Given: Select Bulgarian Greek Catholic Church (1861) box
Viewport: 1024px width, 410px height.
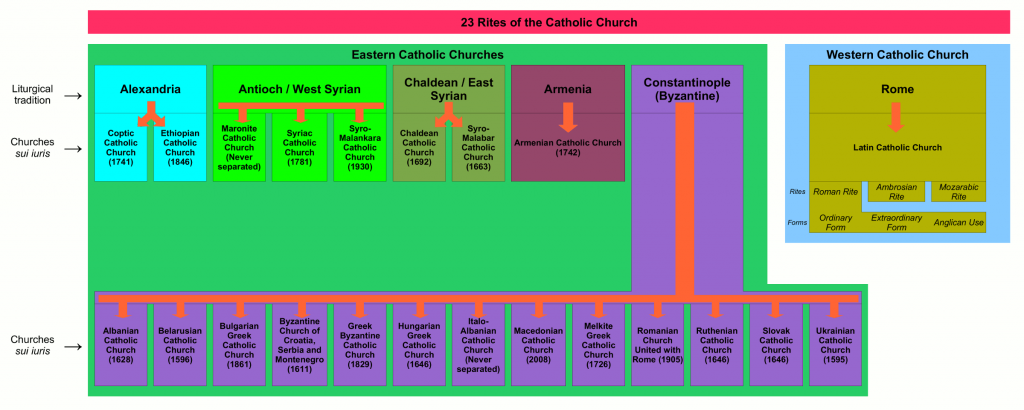Looking at the screenshot, I should pyautogui.click(x=239, y=345).
